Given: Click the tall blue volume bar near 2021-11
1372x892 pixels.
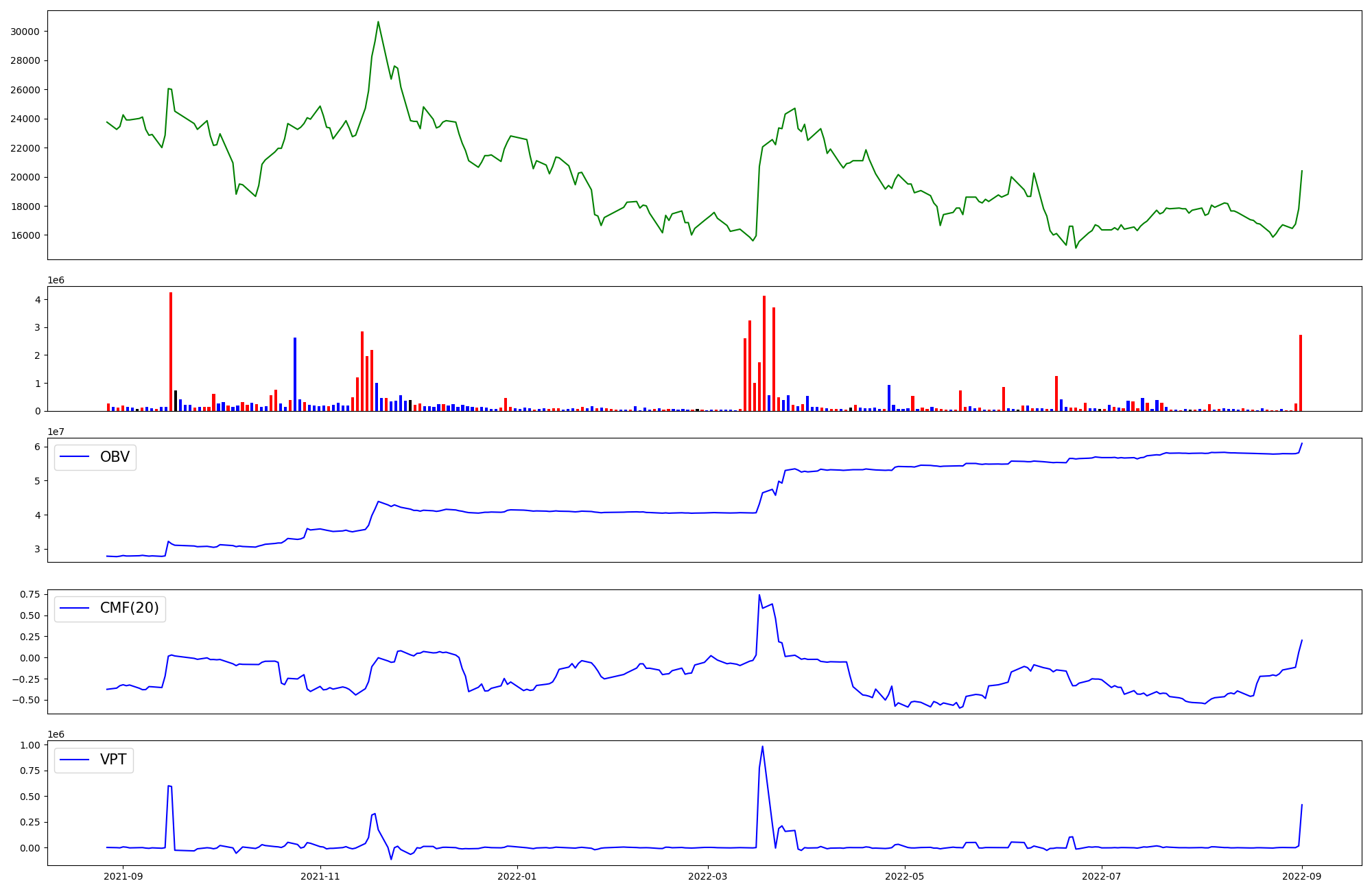Looking at the screenshot, I should tap(295, 374).
